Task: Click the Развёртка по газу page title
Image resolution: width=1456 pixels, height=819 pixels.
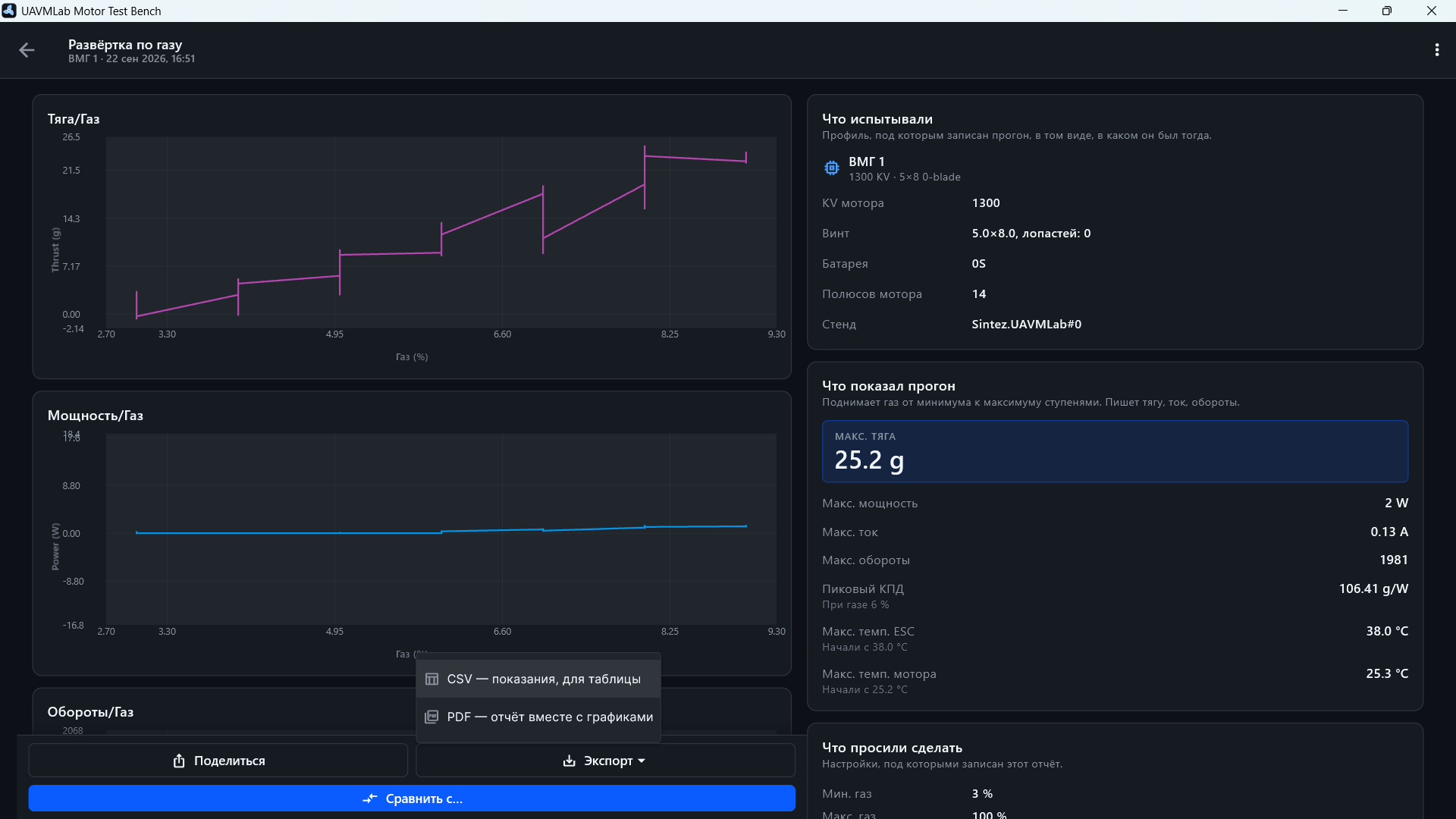Action: point(125,45)
